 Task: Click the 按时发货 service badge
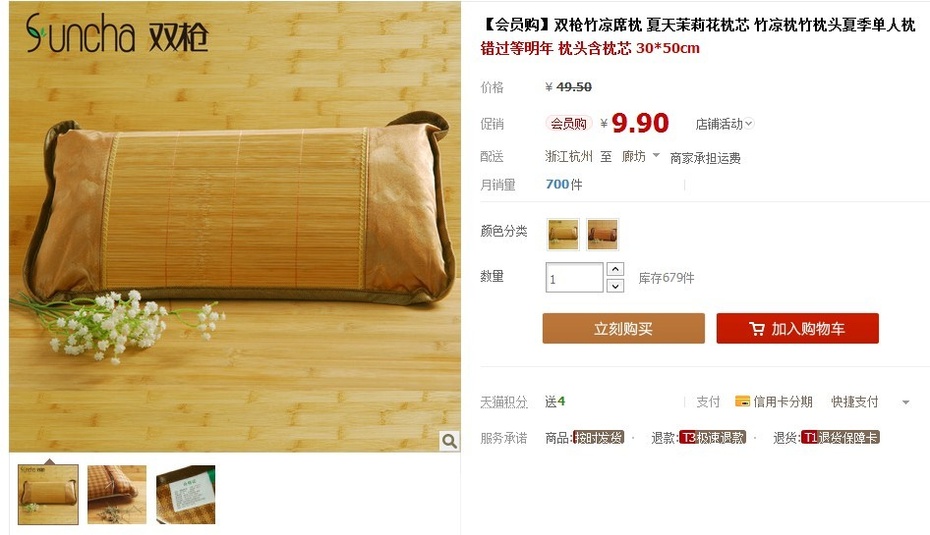(598, 438)
